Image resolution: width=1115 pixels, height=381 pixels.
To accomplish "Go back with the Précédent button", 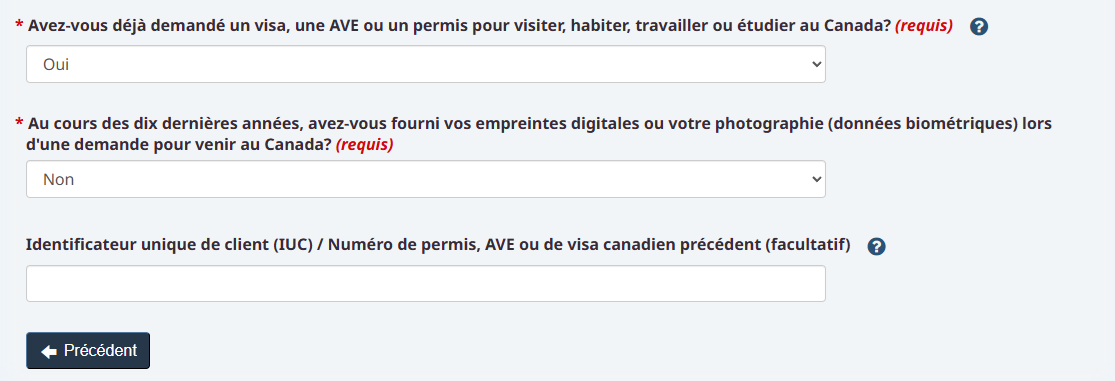I will point(88,350).
